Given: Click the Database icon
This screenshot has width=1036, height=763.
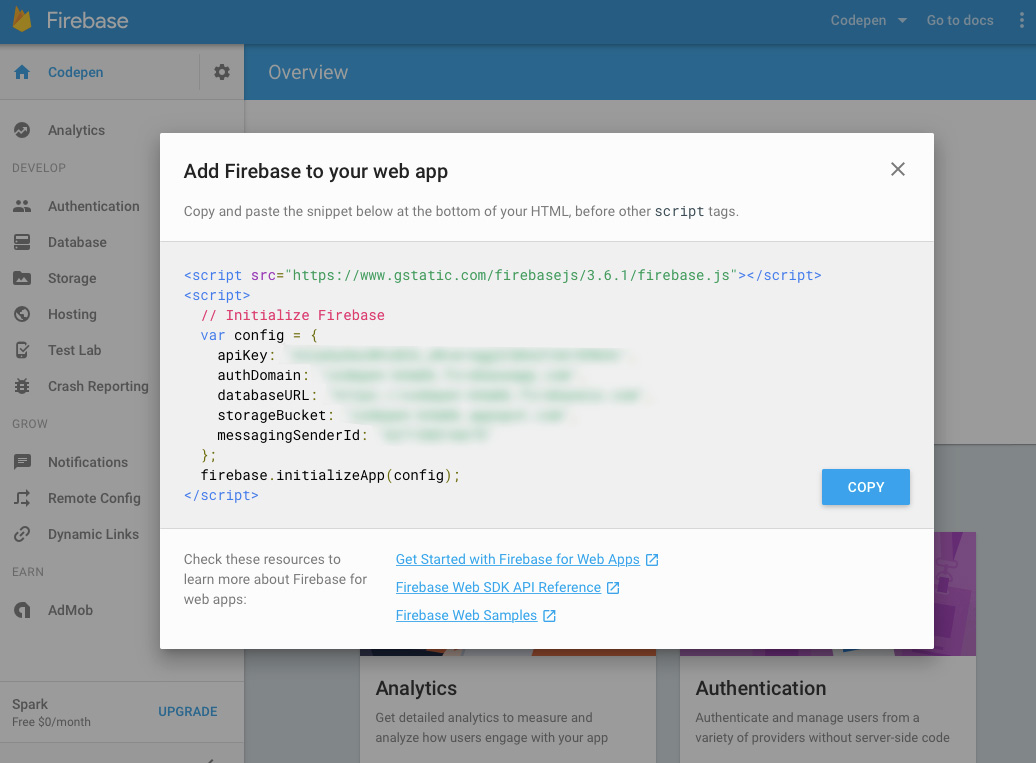Looking at the screenshot, I should [22, 242].
